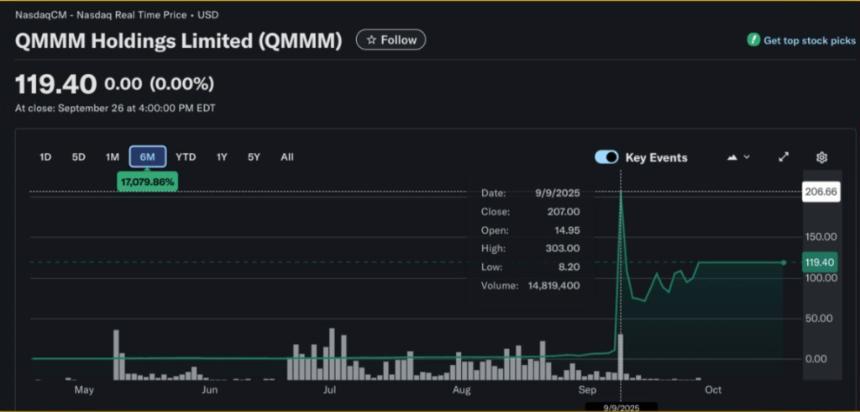Click the 119.40 current price axis tag
The image size is (860, 412).
tap(819, 263)
